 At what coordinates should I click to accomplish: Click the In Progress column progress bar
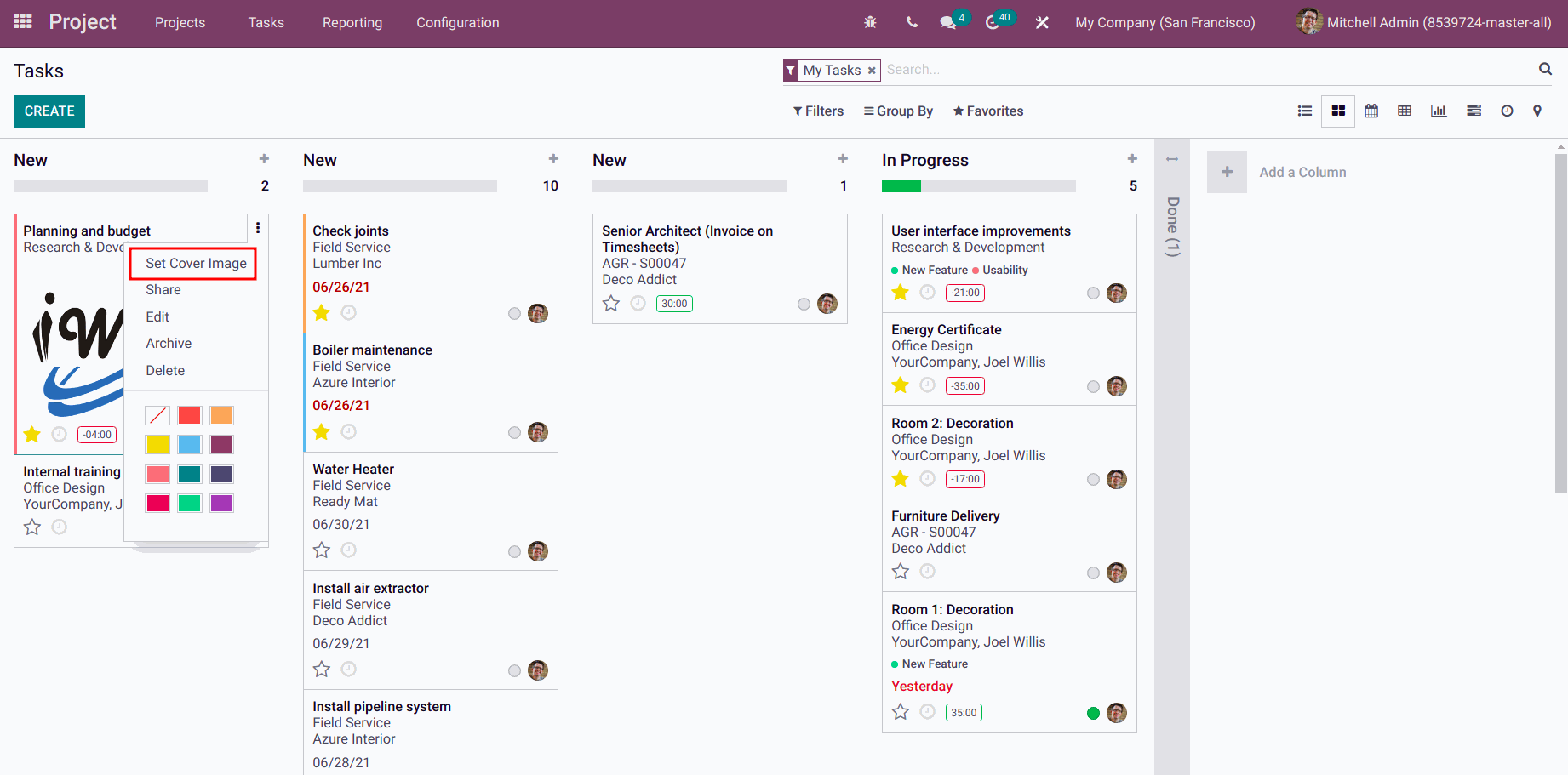click(x=978, y=186)
